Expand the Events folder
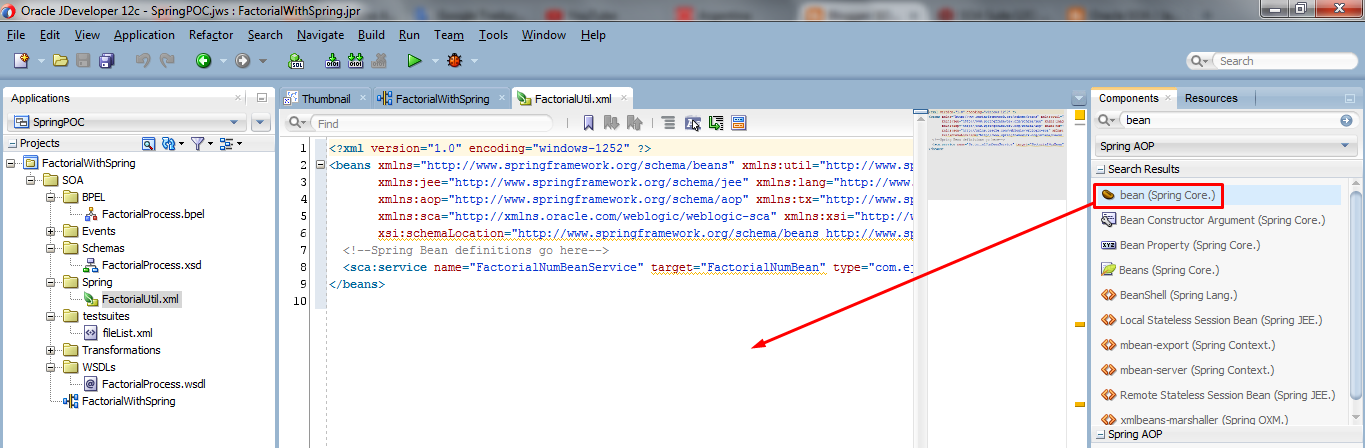Screen dimensions: 1365x448 tap(51, 231)
